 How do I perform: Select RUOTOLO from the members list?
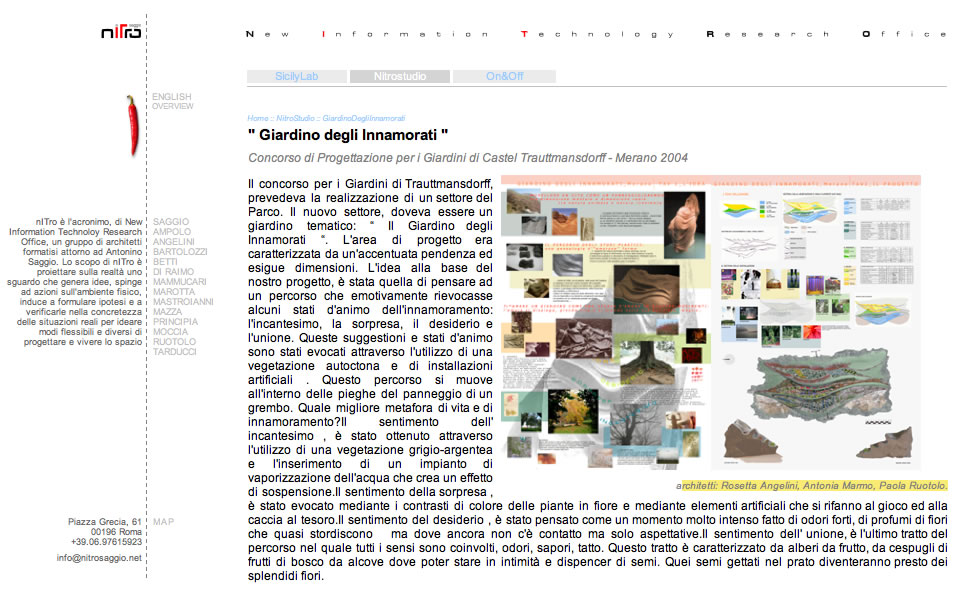pyautogui.click(x=175, y=342)
